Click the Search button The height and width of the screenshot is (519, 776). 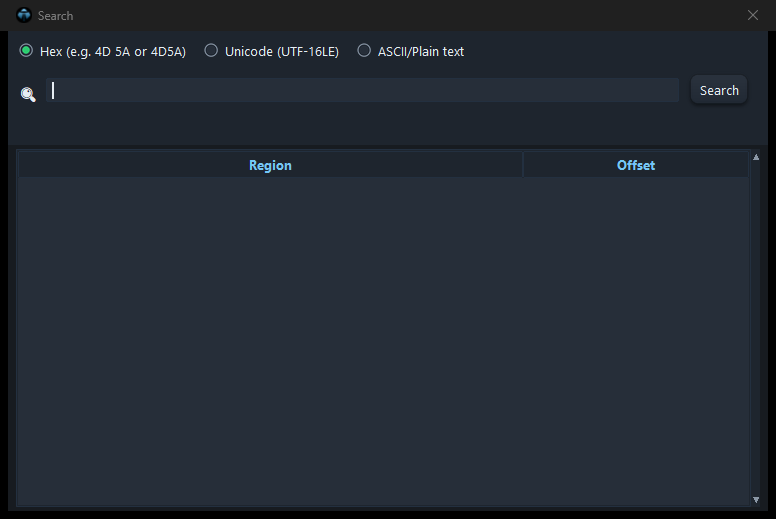pos(719,90)
